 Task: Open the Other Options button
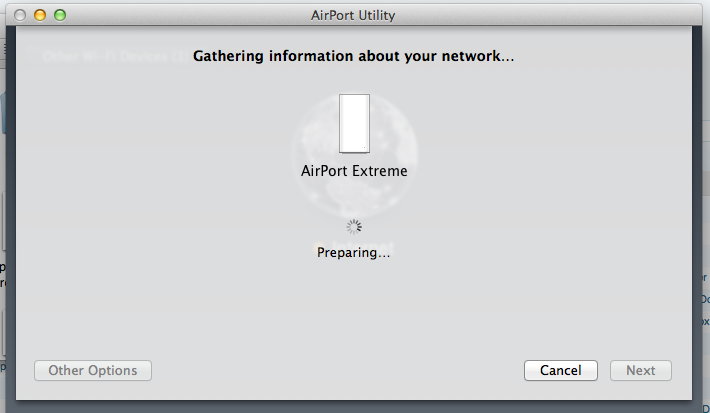[93, 370]
